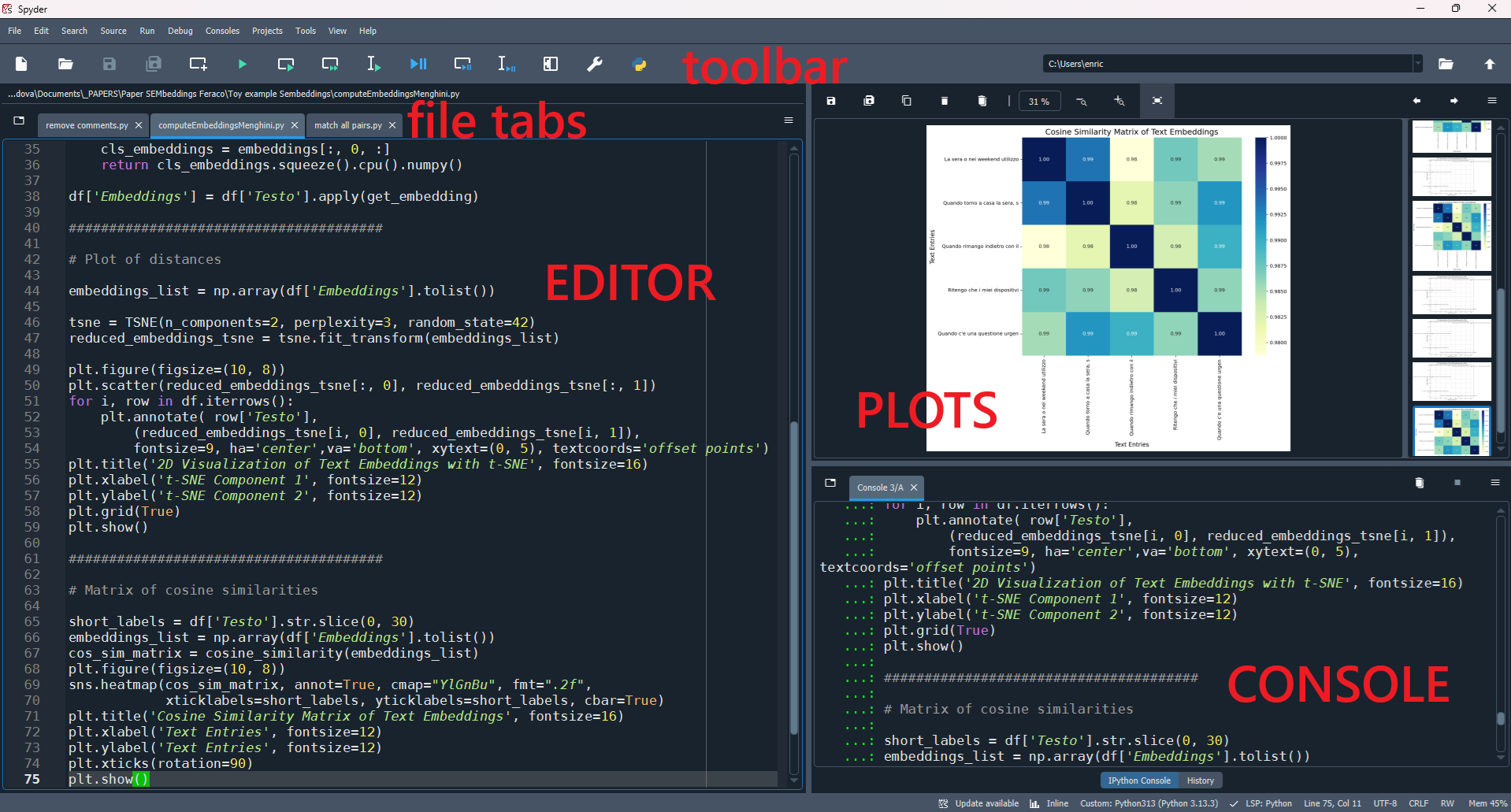The image size is (1511, 812).
Task: Click the LSP: Python status entry
Action: pyautogui.click(x=1261, y=803)
